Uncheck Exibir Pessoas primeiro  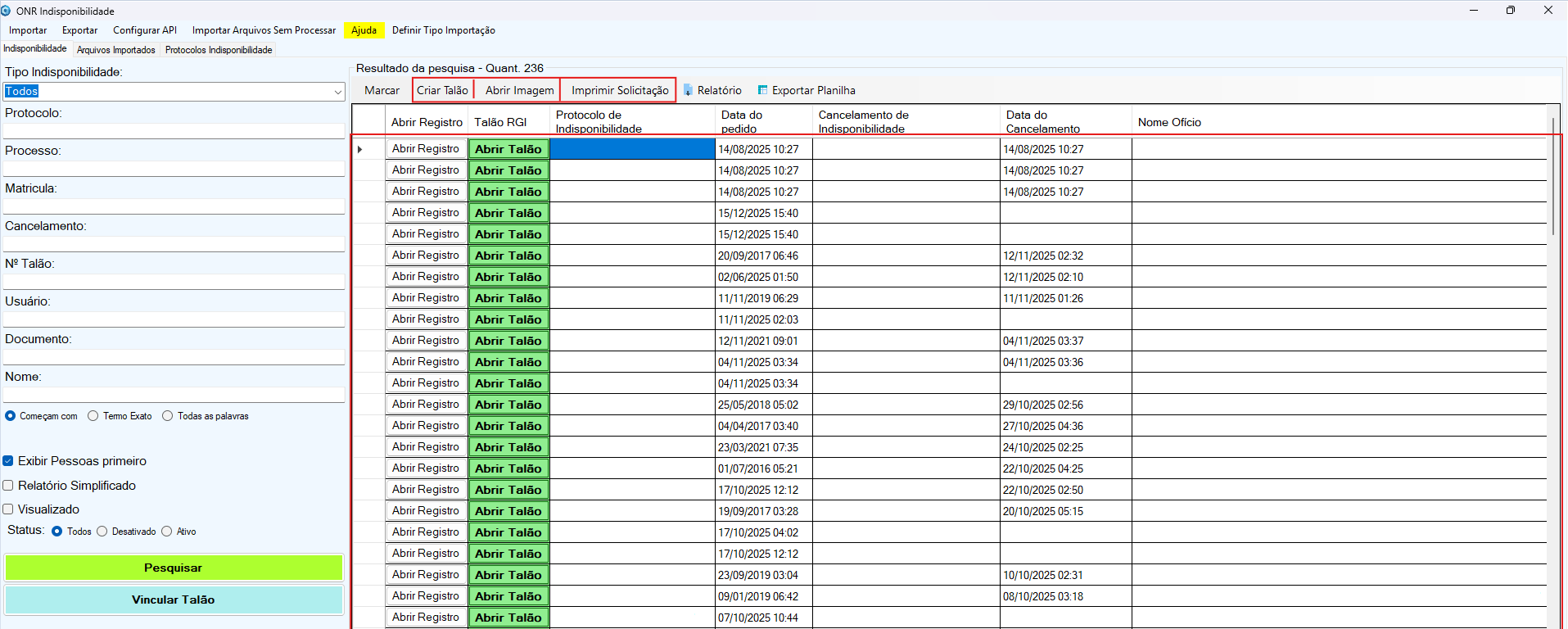pos(8,461)
